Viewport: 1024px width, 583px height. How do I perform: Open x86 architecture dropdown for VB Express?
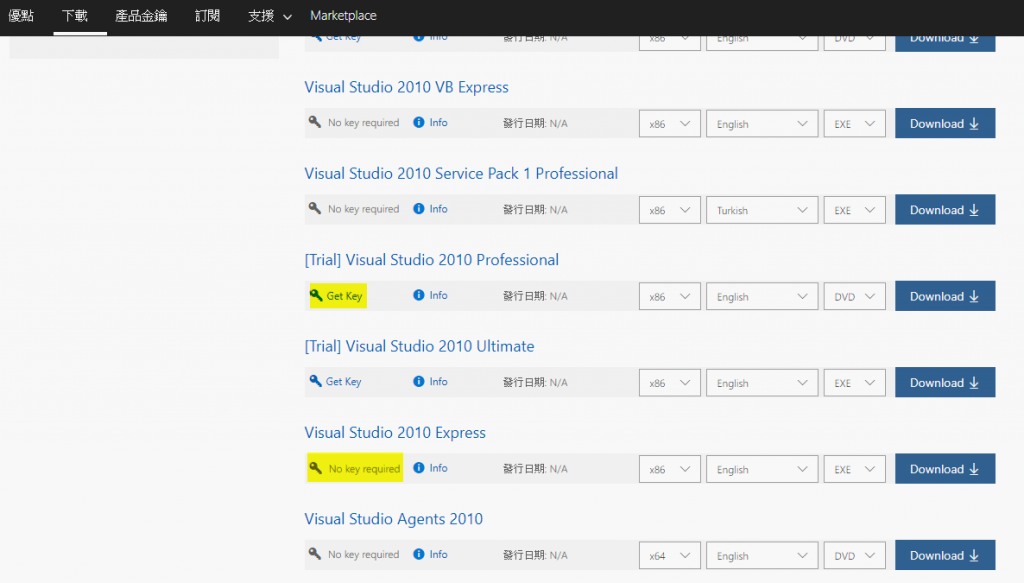(x=669, y=123)
